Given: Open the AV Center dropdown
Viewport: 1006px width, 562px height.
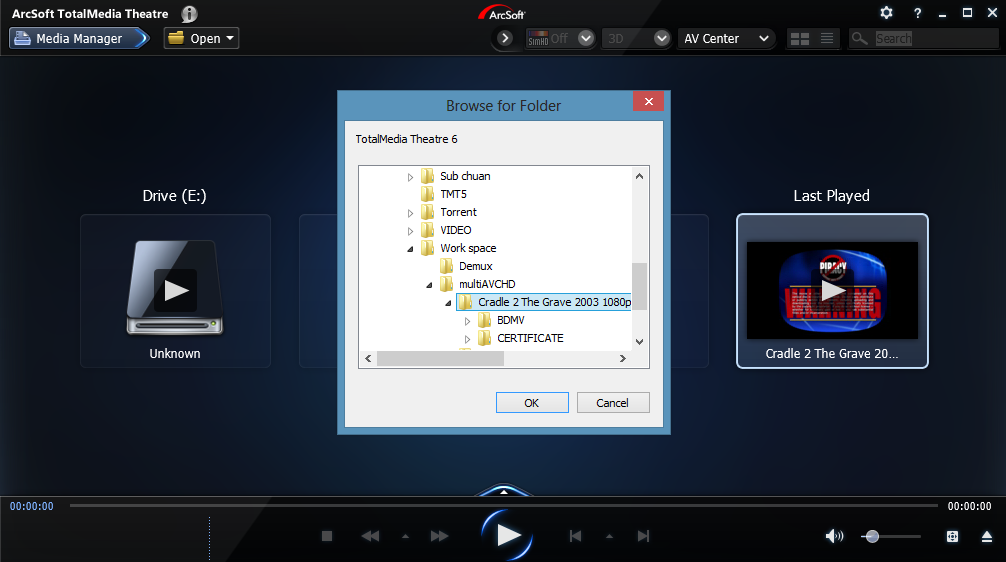Looking at the screenshot, I should click(726, 38).
